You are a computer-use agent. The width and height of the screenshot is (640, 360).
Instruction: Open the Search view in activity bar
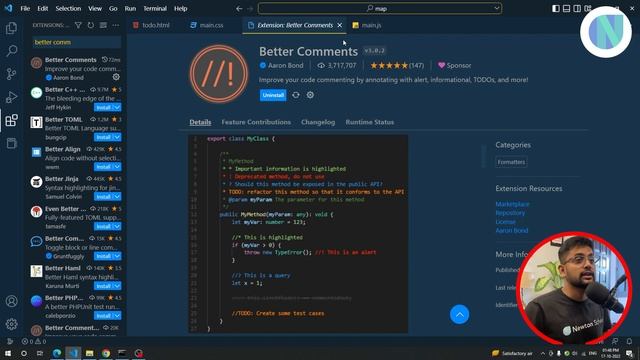click(x=11, y=51)
